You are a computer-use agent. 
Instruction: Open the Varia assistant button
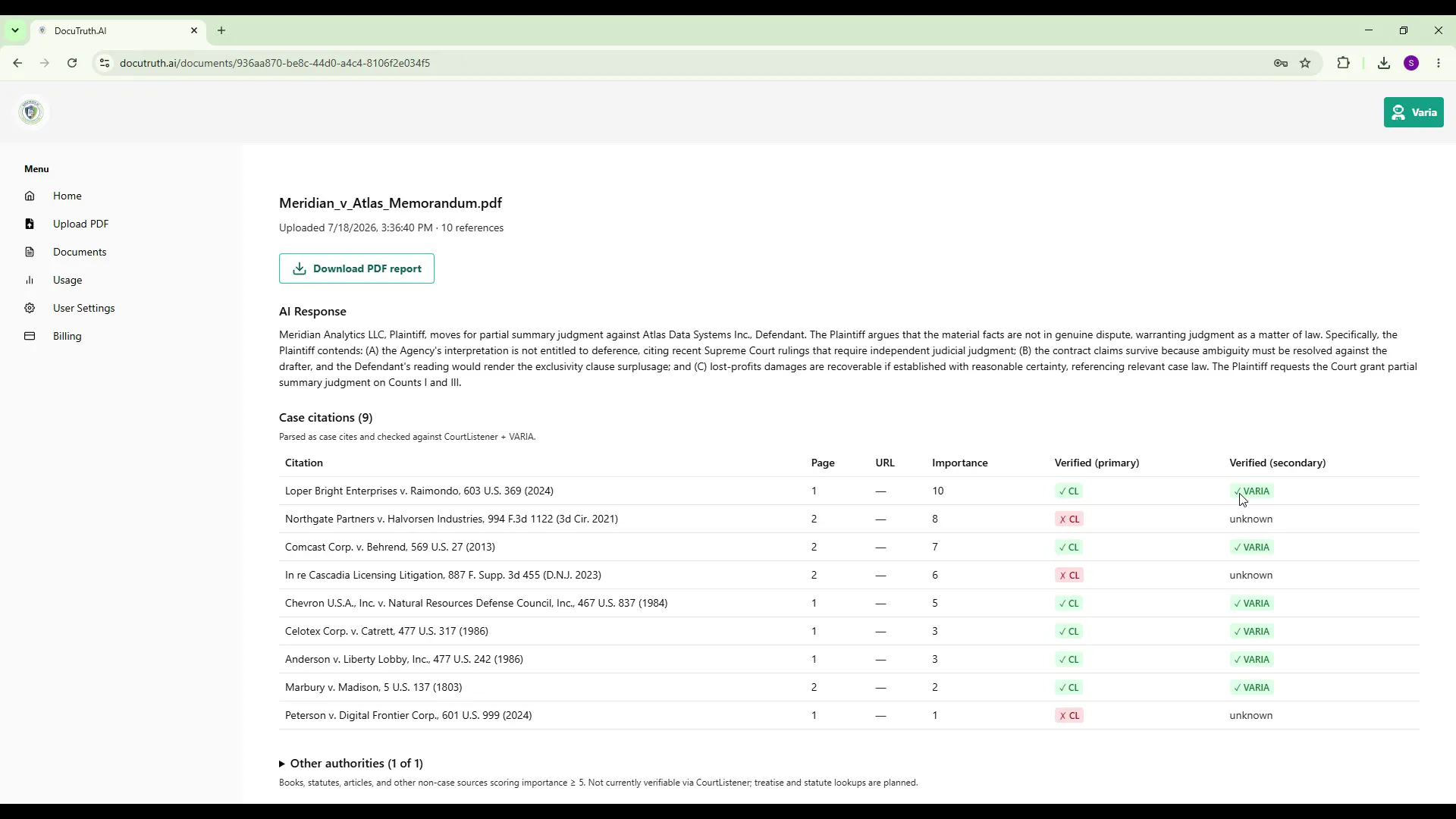point(1414,112)
